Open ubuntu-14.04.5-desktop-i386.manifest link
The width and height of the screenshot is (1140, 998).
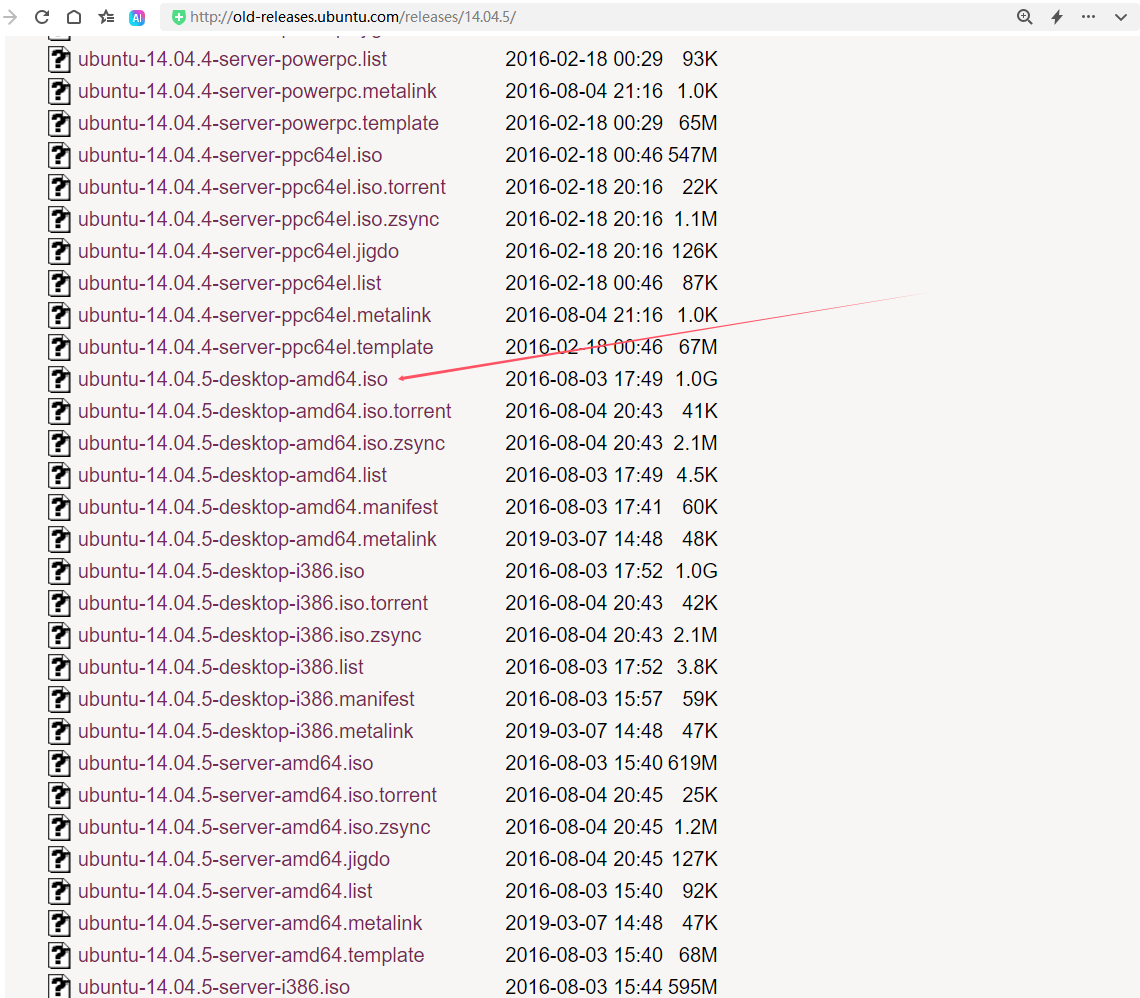pos(246,699)
